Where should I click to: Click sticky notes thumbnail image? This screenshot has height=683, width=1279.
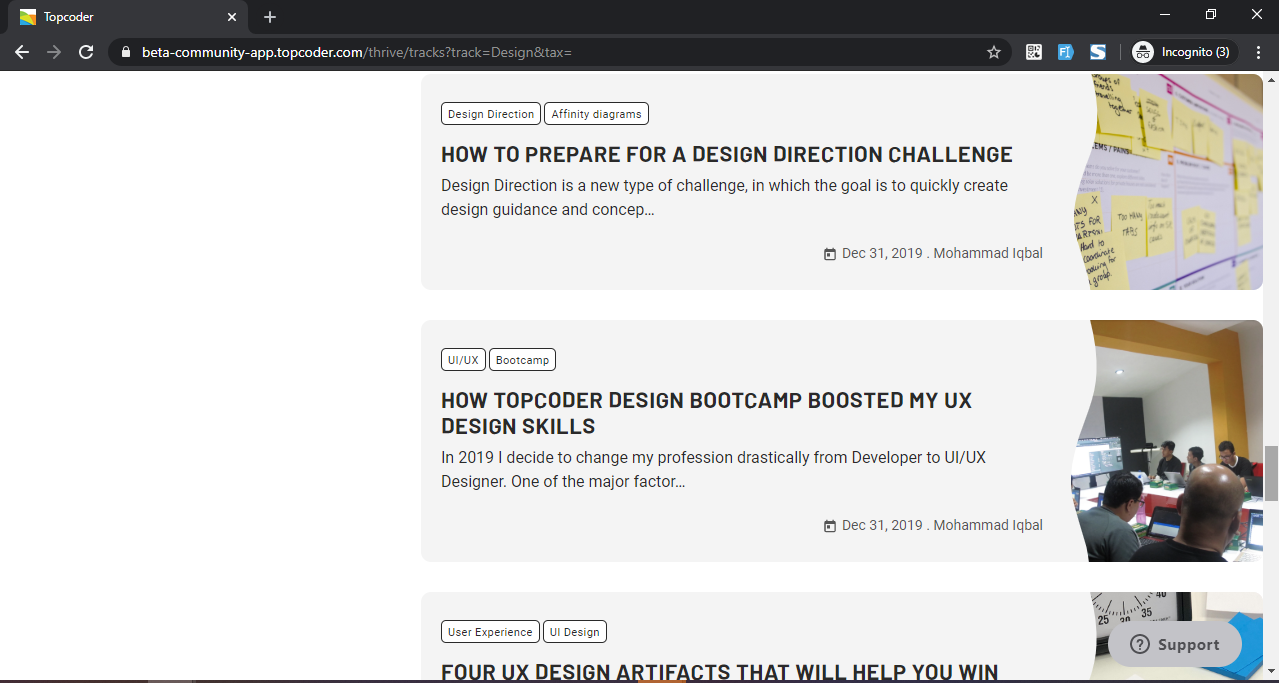click(x=1169, y=182)
